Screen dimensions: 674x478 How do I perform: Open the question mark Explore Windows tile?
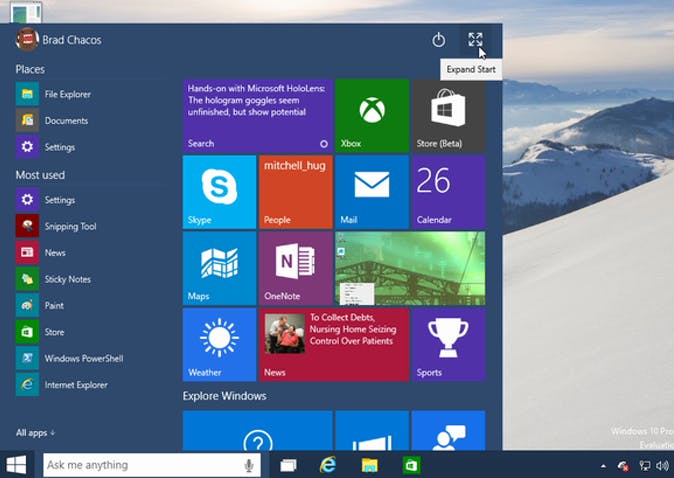[258, 431]
